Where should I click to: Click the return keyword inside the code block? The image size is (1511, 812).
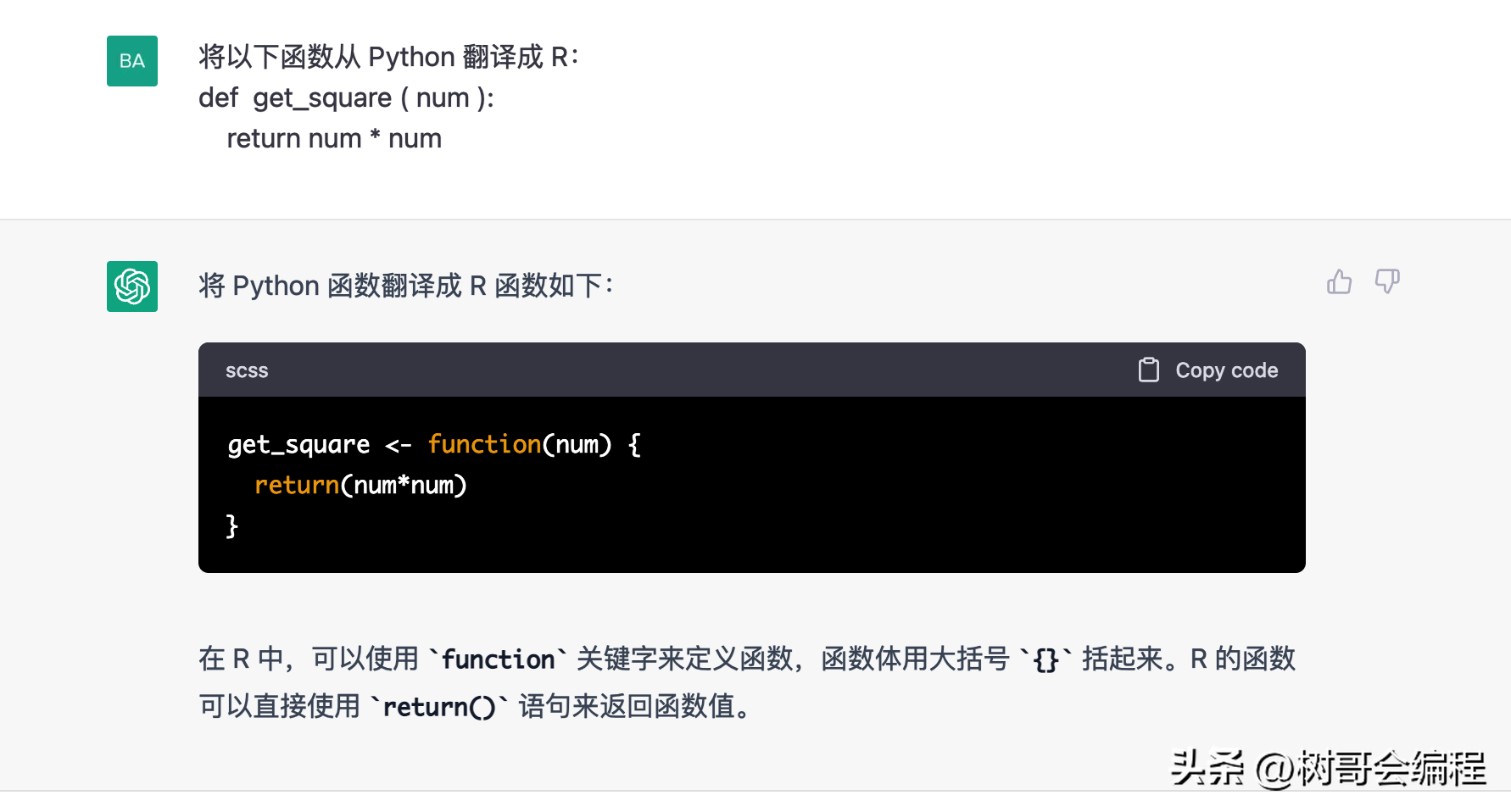pos(295,485)
